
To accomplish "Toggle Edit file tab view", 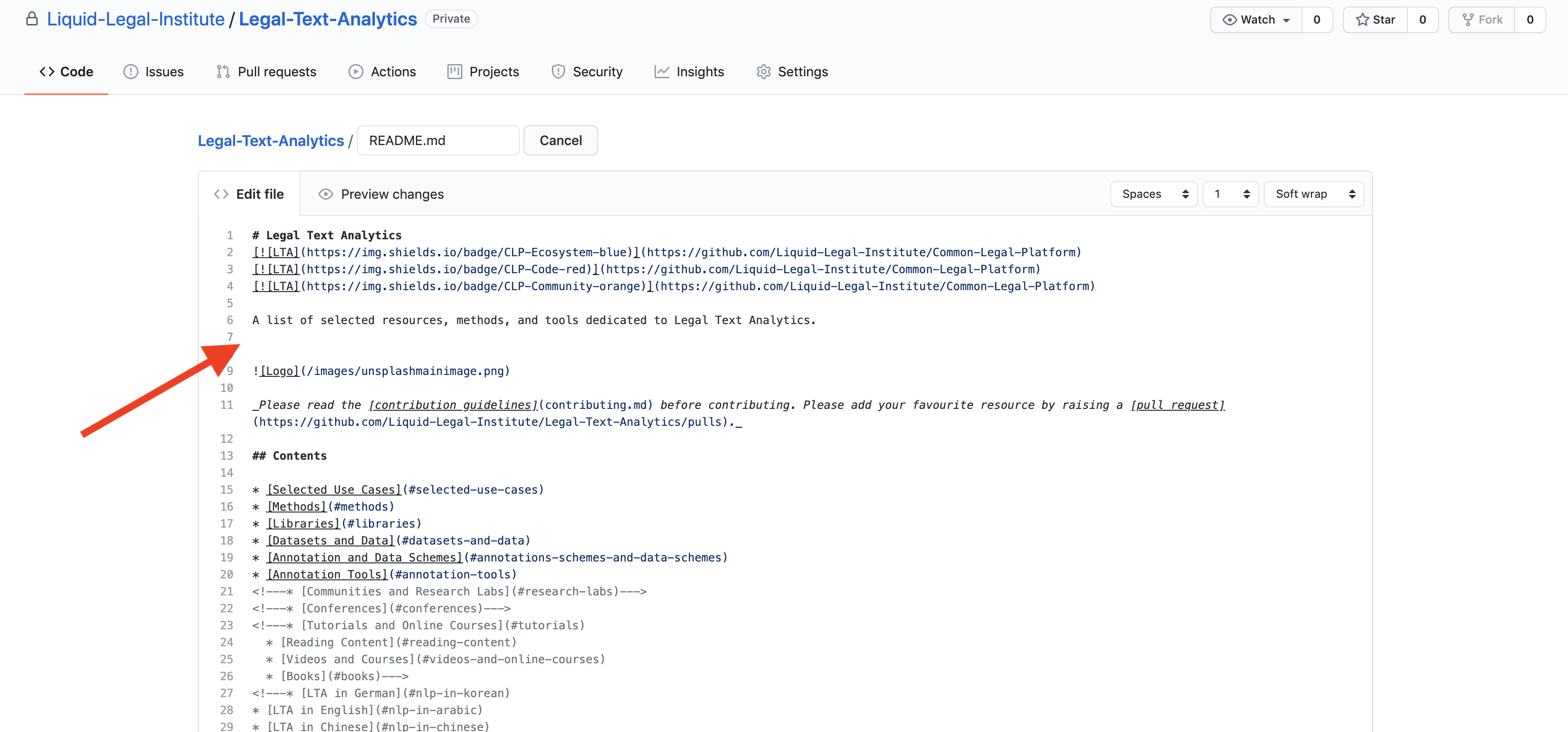I will (x=249, y=194).
